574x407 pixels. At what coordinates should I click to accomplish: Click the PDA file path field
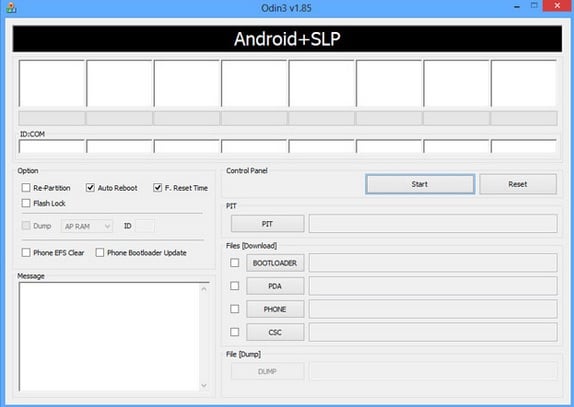point(433,286)
